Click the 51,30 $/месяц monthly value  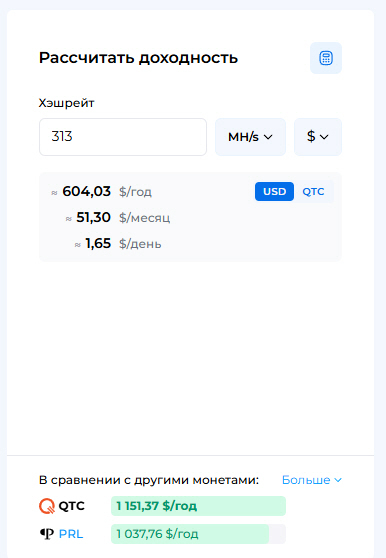(x=123, y=217)
